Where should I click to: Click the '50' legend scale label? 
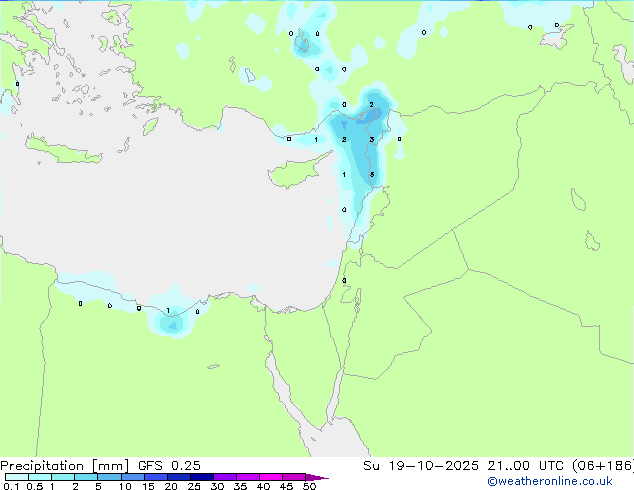[x=309, y=486]
